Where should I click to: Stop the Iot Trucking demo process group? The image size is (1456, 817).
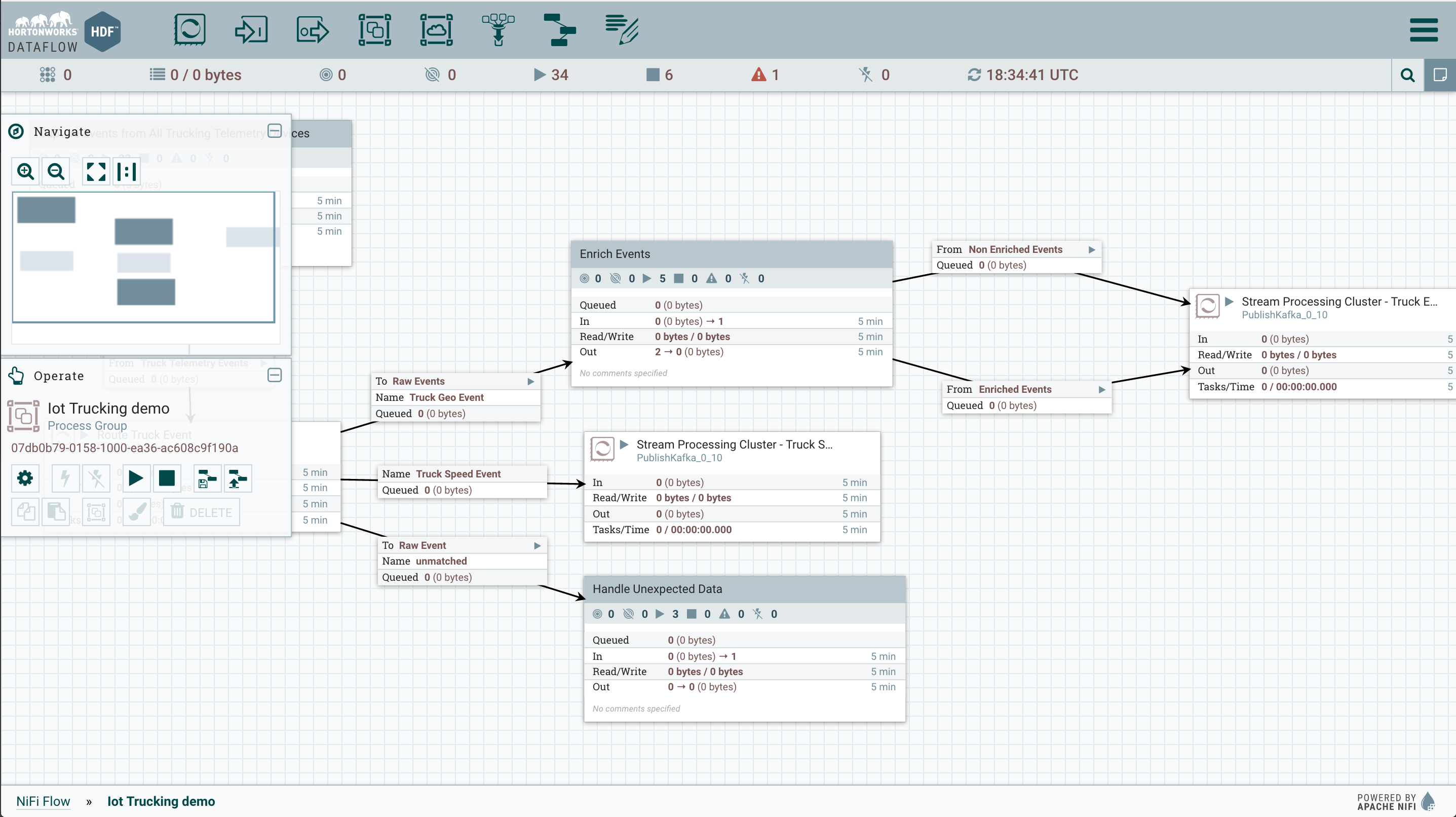166,478
